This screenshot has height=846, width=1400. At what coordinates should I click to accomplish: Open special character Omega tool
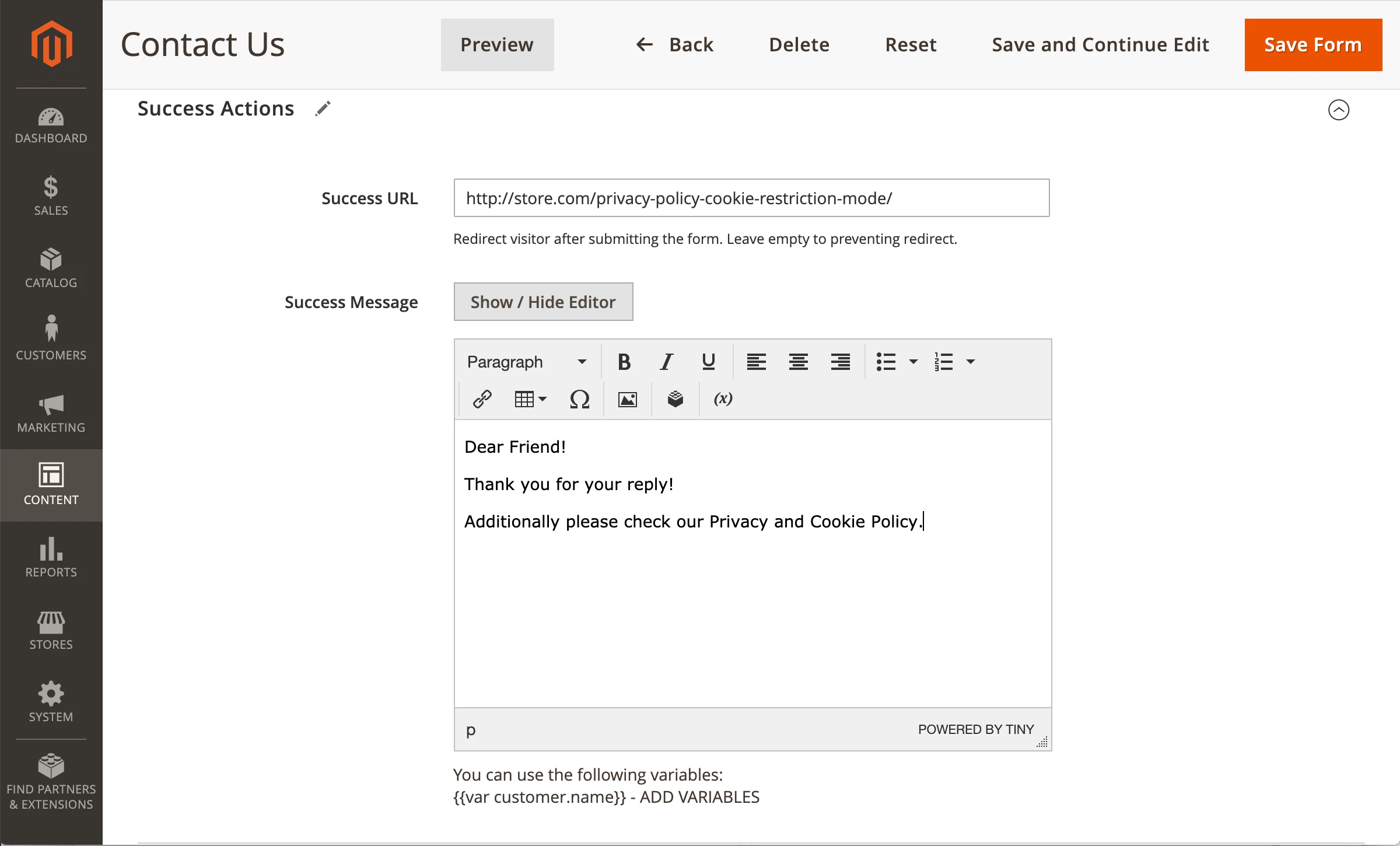pos(579,399)
